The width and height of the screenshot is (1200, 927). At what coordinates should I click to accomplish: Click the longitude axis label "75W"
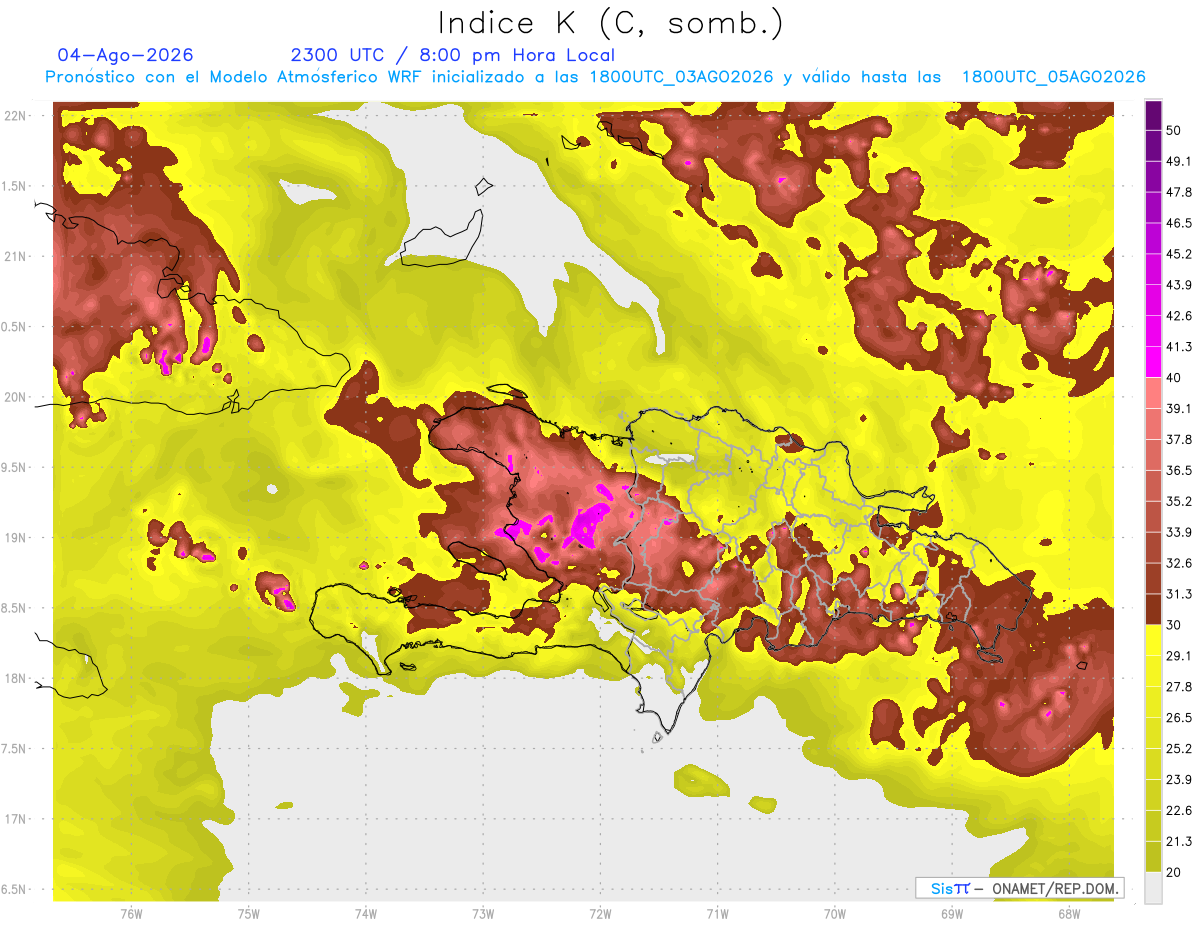[248, 914]
